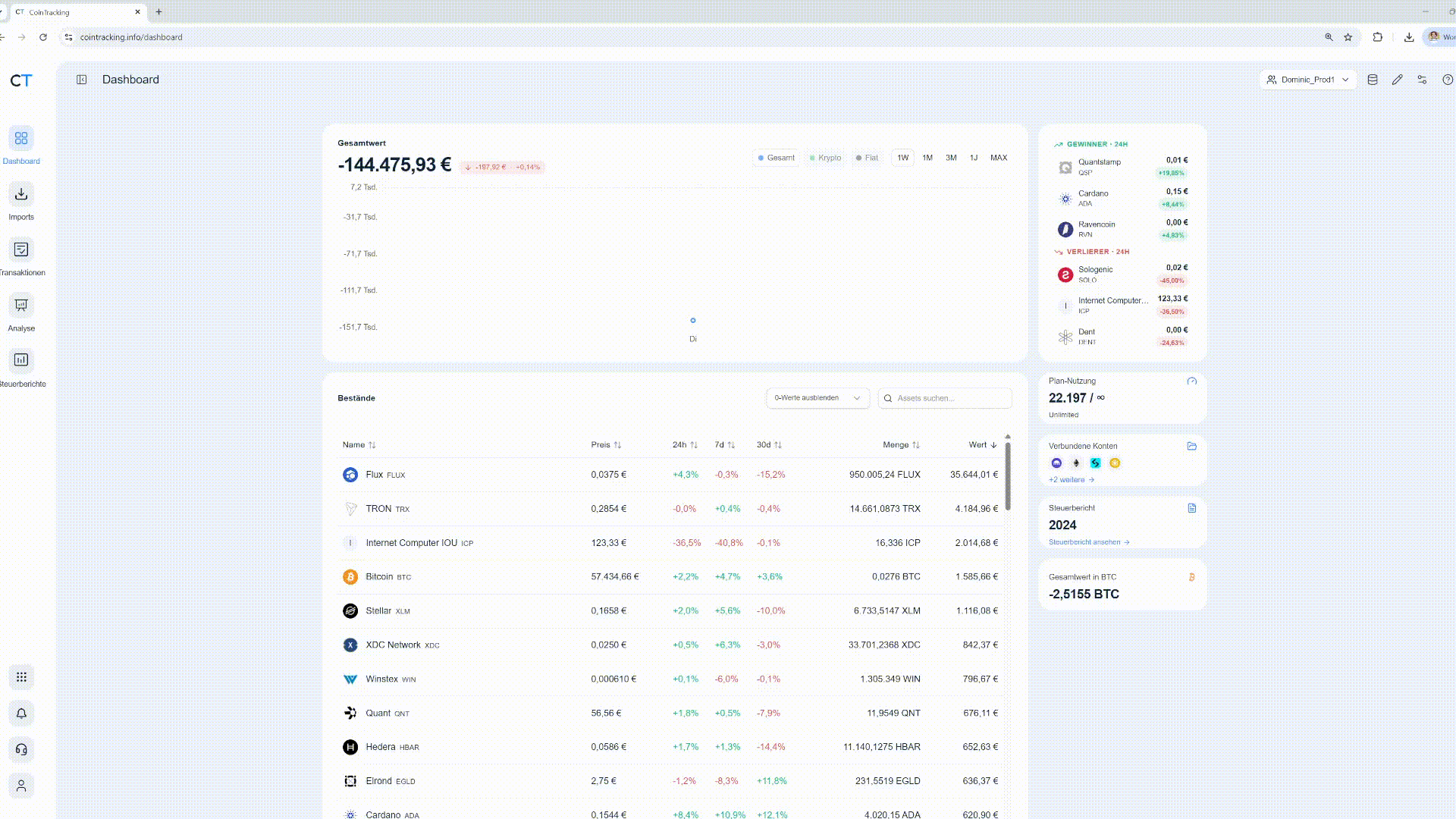Open the 0-Werte ausblenden dropdown
The image size is (1456, 819).
[817, 398]
